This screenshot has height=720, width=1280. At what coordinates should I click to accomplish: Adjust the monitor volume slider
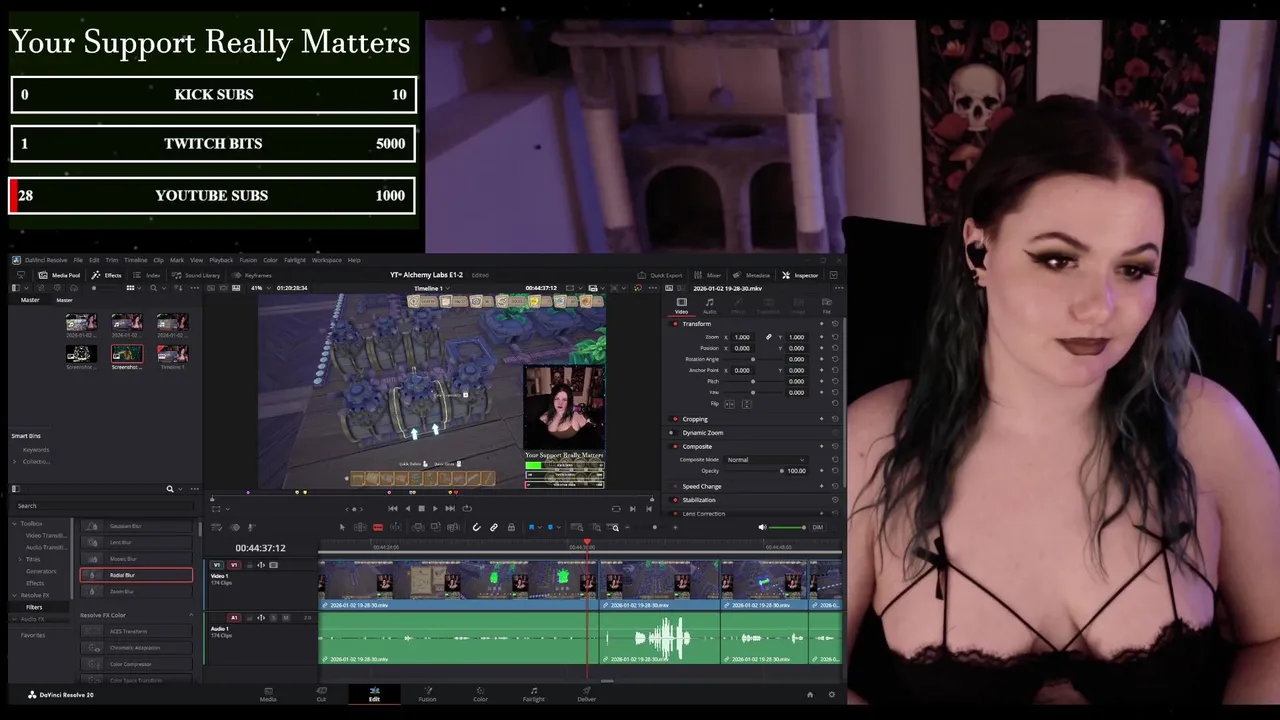click(x=789, y=527)
